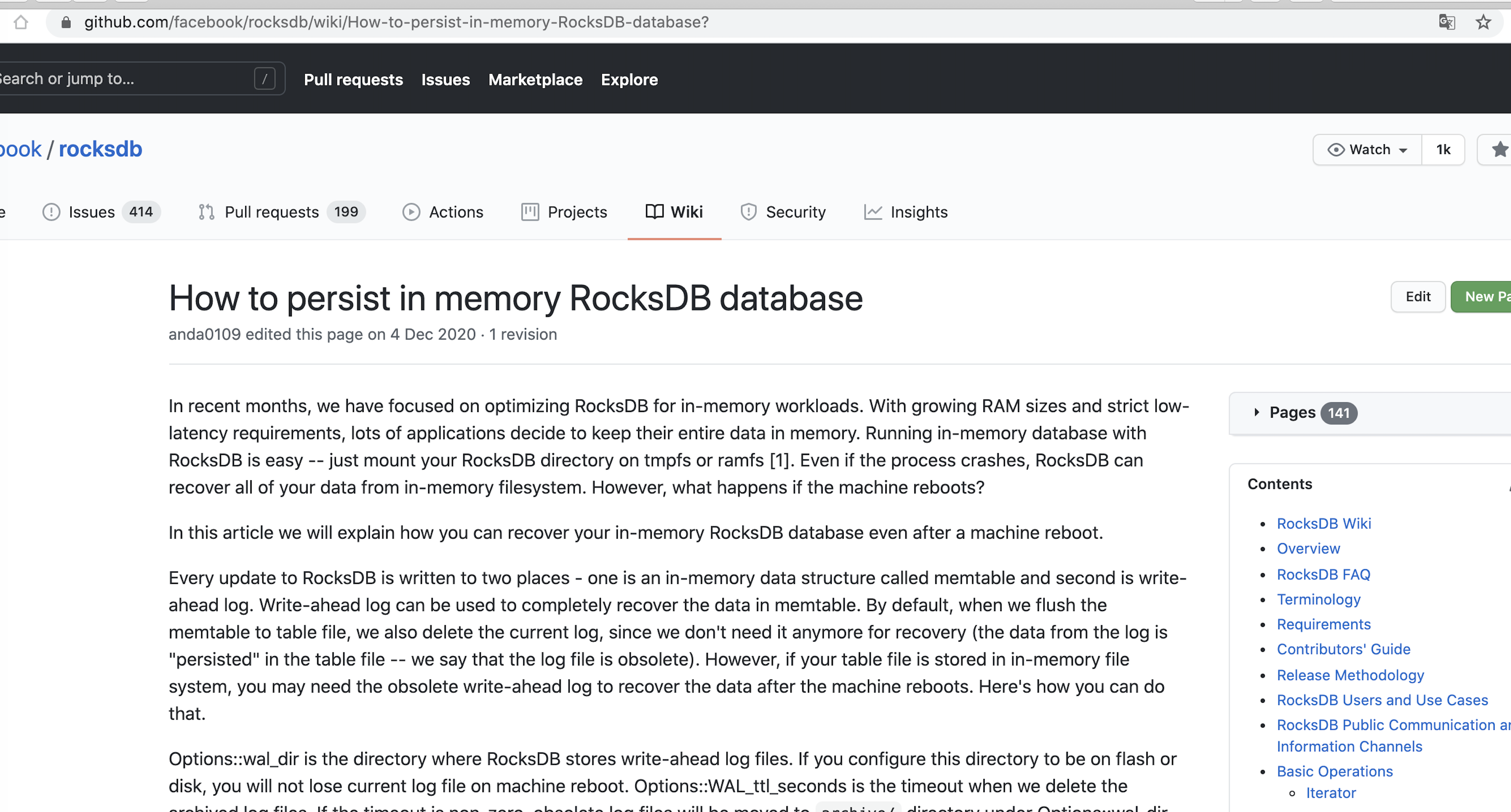Viewport: 1511px width, 812px height.
Task: Click the Issues alert-circle icon
Action: tap(51, 212)
